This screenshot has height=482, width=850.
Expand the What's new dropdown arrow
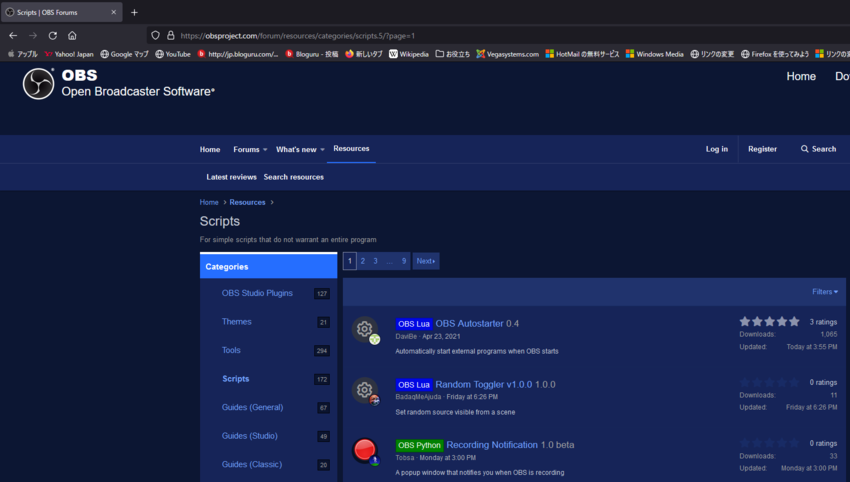click(322, 150)
